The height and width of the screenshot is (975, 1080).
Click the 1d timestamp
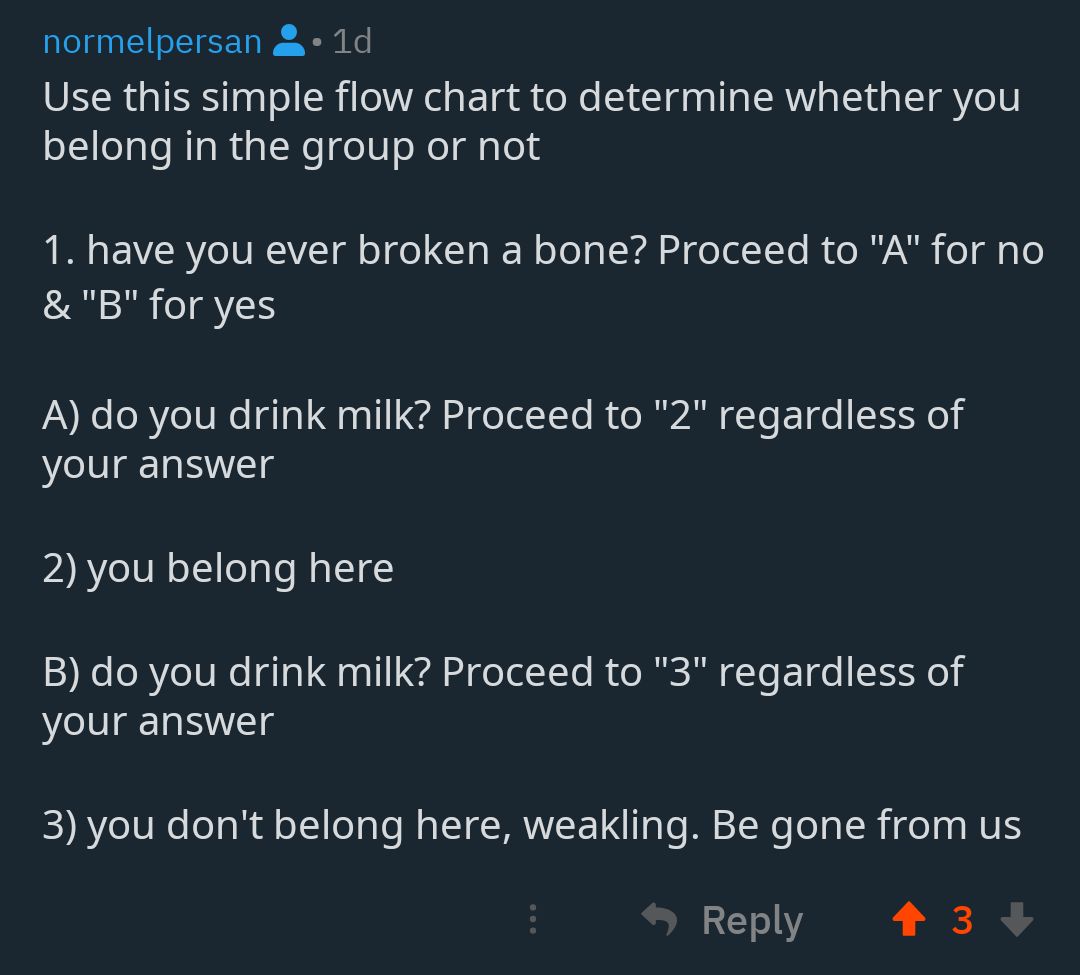coord(350,41)
